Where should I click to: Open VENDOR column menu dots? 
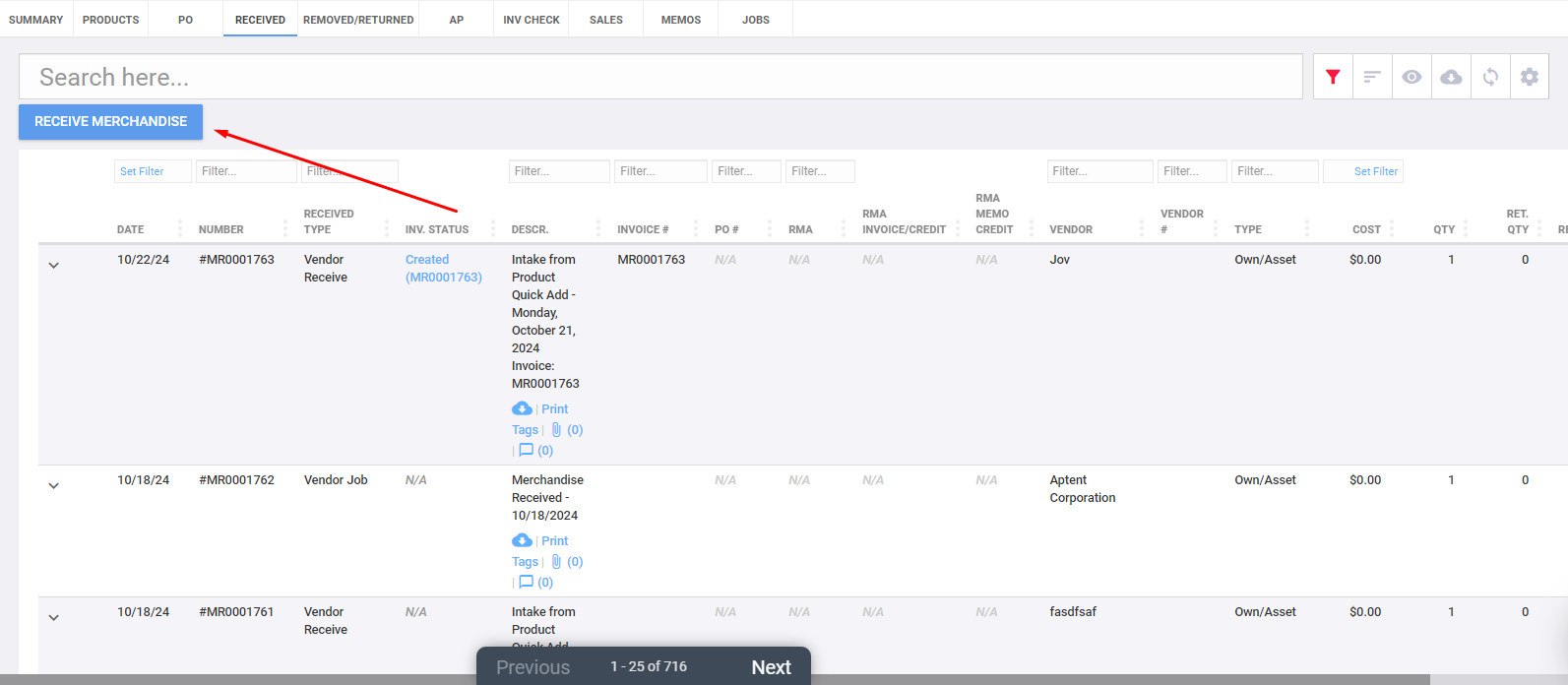(x=1142, y=228)
